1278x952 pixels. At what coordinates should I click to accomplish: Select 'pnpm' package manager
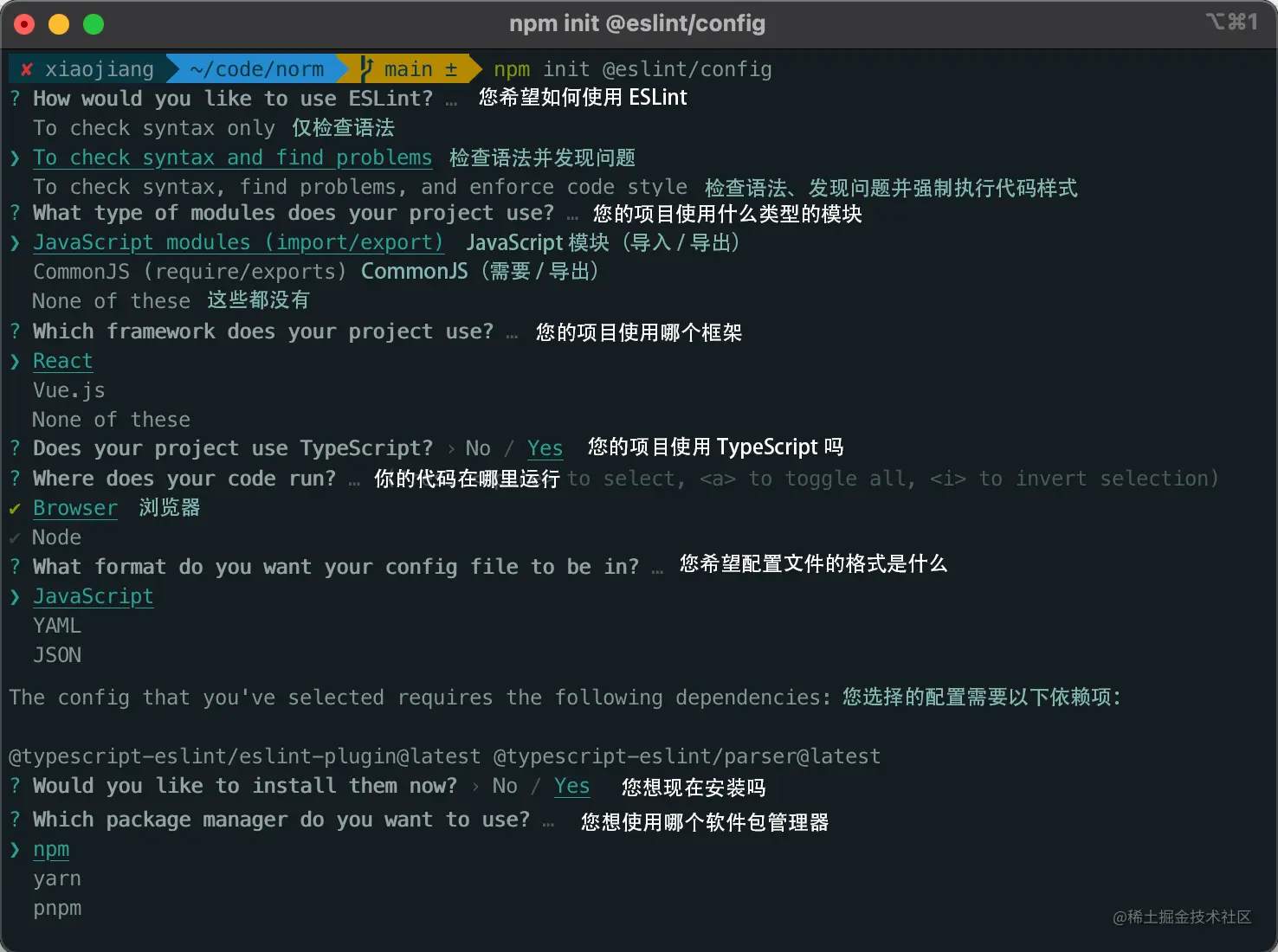57,909
